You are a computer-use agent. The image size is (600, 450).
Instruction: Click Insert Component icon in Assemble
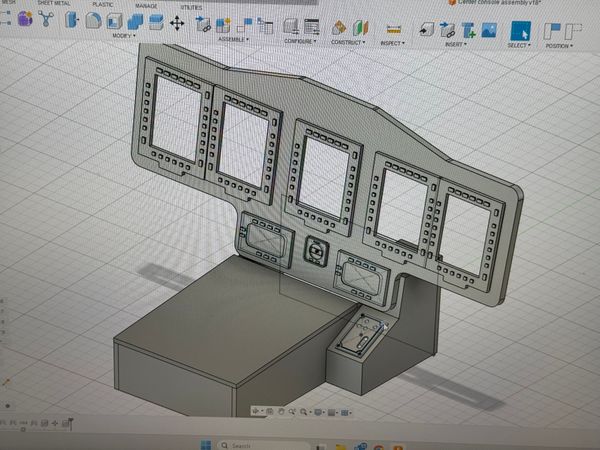tap(203, 24)
